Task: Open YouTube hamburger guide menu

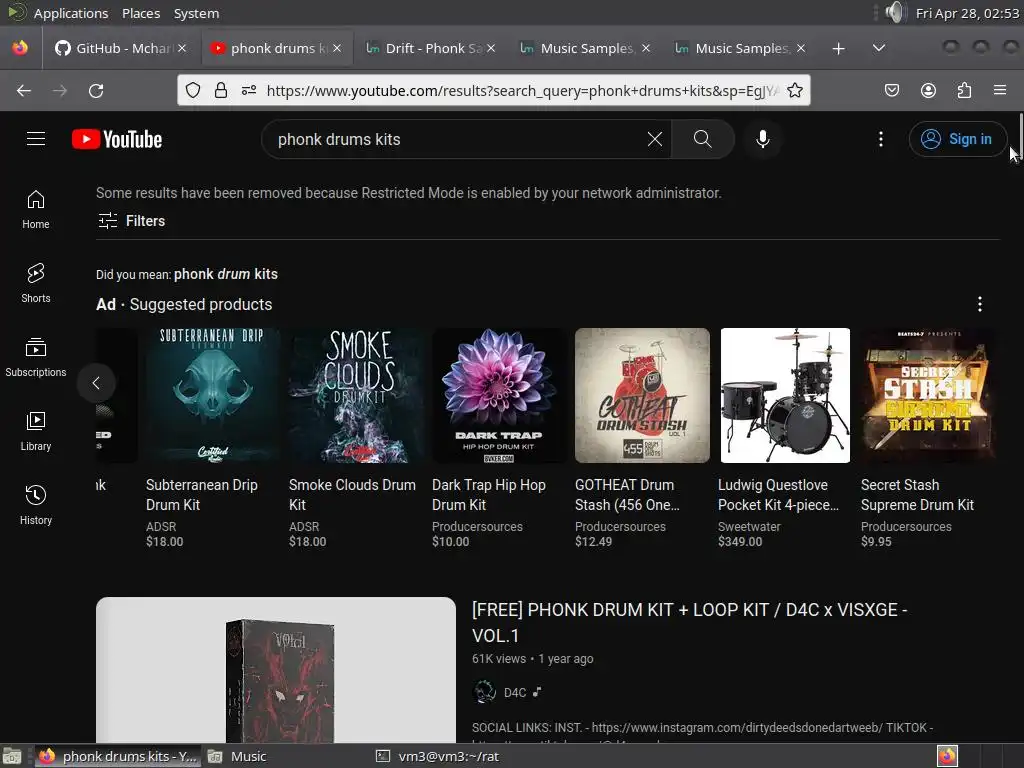Action: coord(36,139)
